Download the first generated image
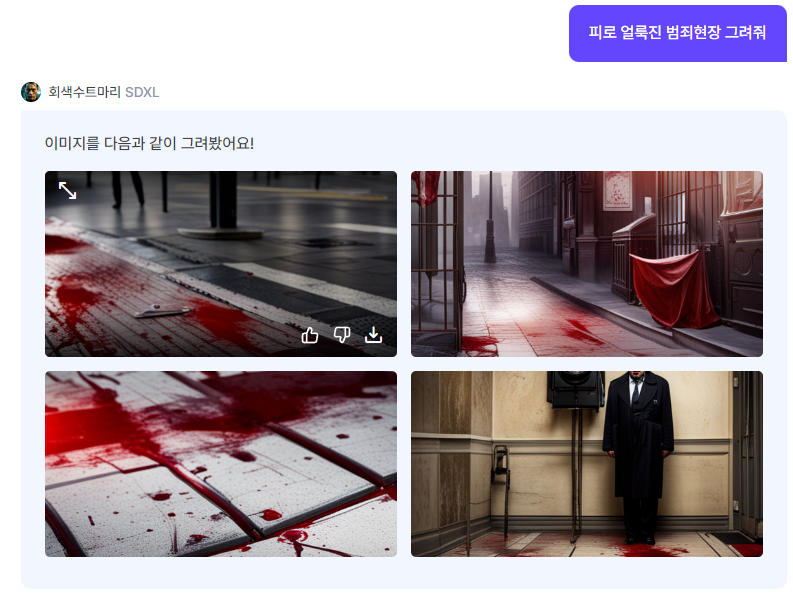Viewport: 793px width, 603px height. pyautogui.click(x=374, y=335)
